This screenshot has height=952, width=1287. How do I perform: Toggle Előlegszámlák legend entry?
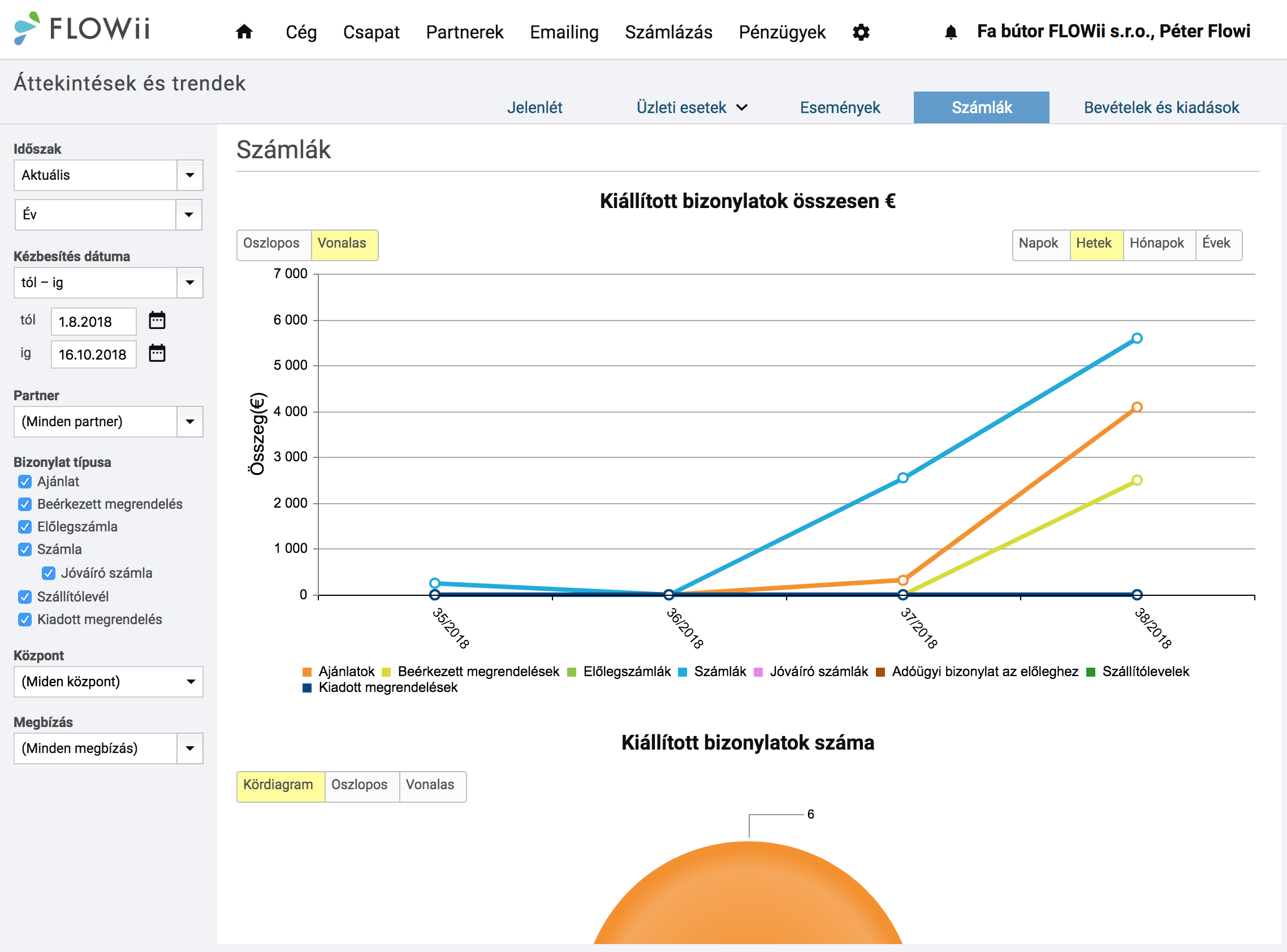619,672
